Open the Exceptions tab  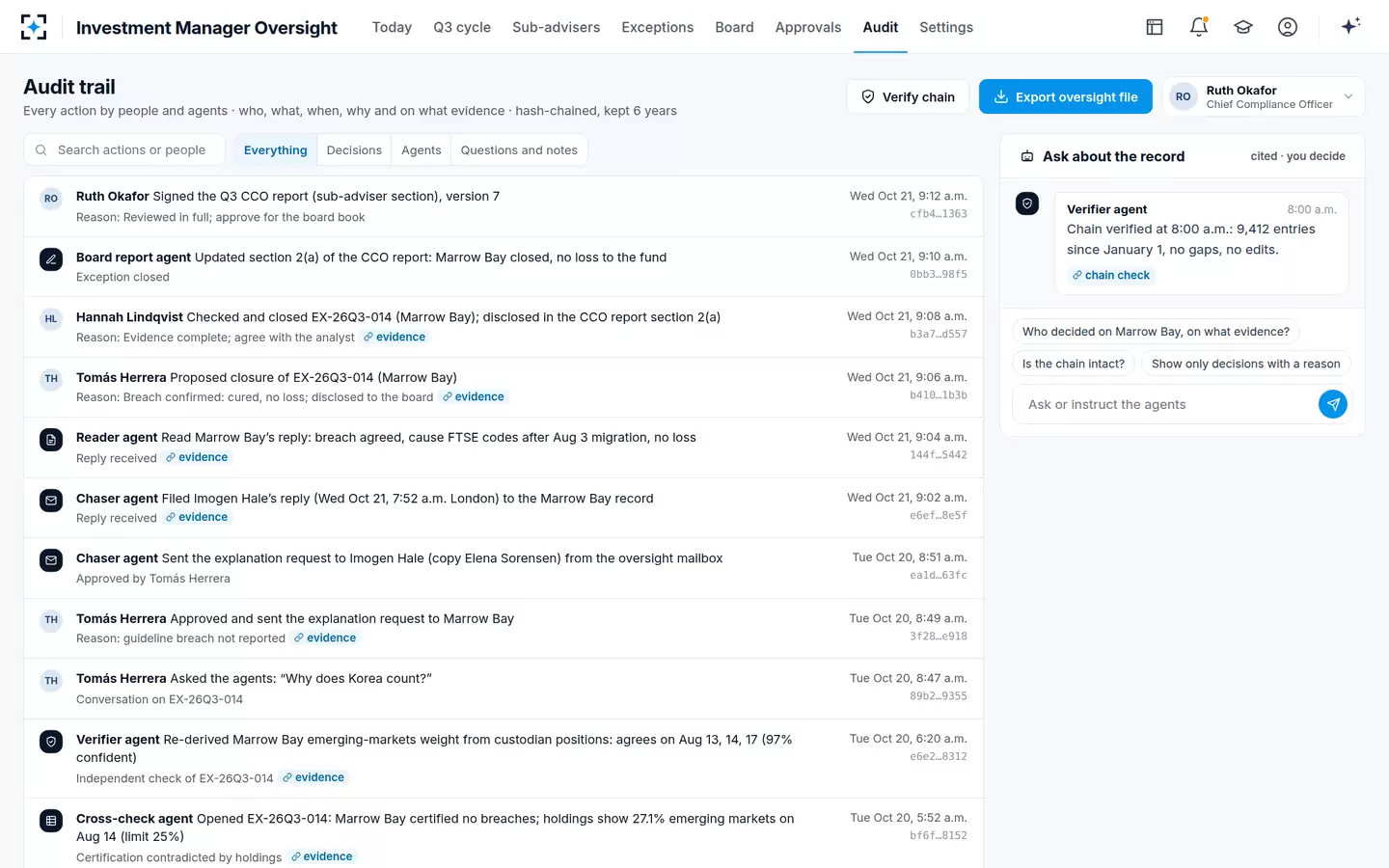click(x=657, y=27)
